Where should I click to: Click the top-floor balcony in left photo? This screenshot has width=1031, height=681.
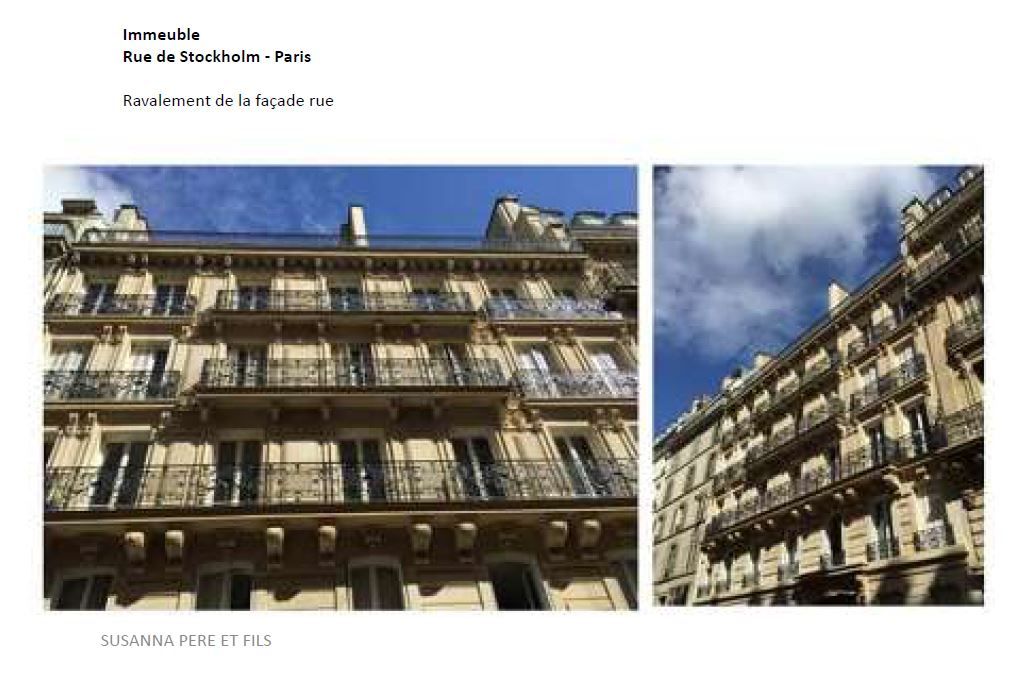344,301
